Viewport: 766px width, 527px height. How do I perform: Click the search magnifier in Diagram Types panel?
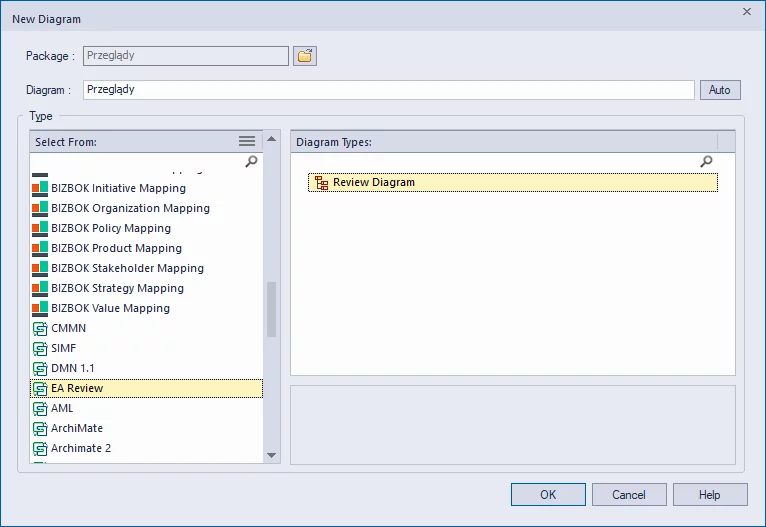click(x=706, y=161)
